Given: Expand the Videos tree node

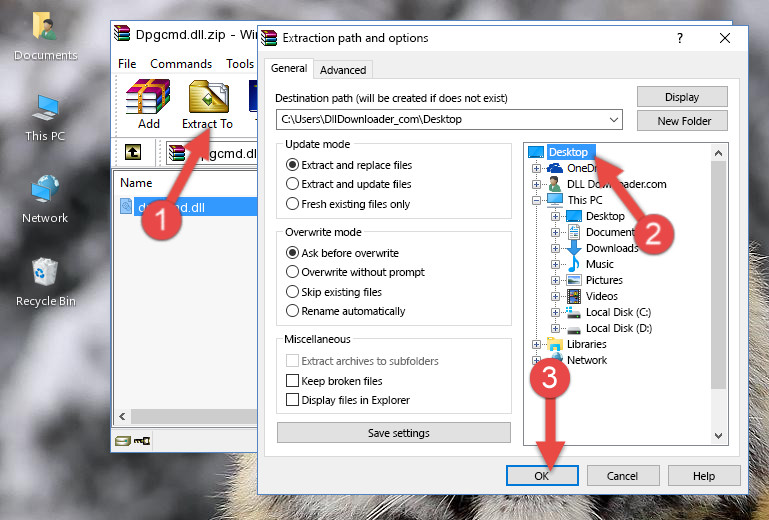Looking at the screenshot, I should click(x=555, y=296).
